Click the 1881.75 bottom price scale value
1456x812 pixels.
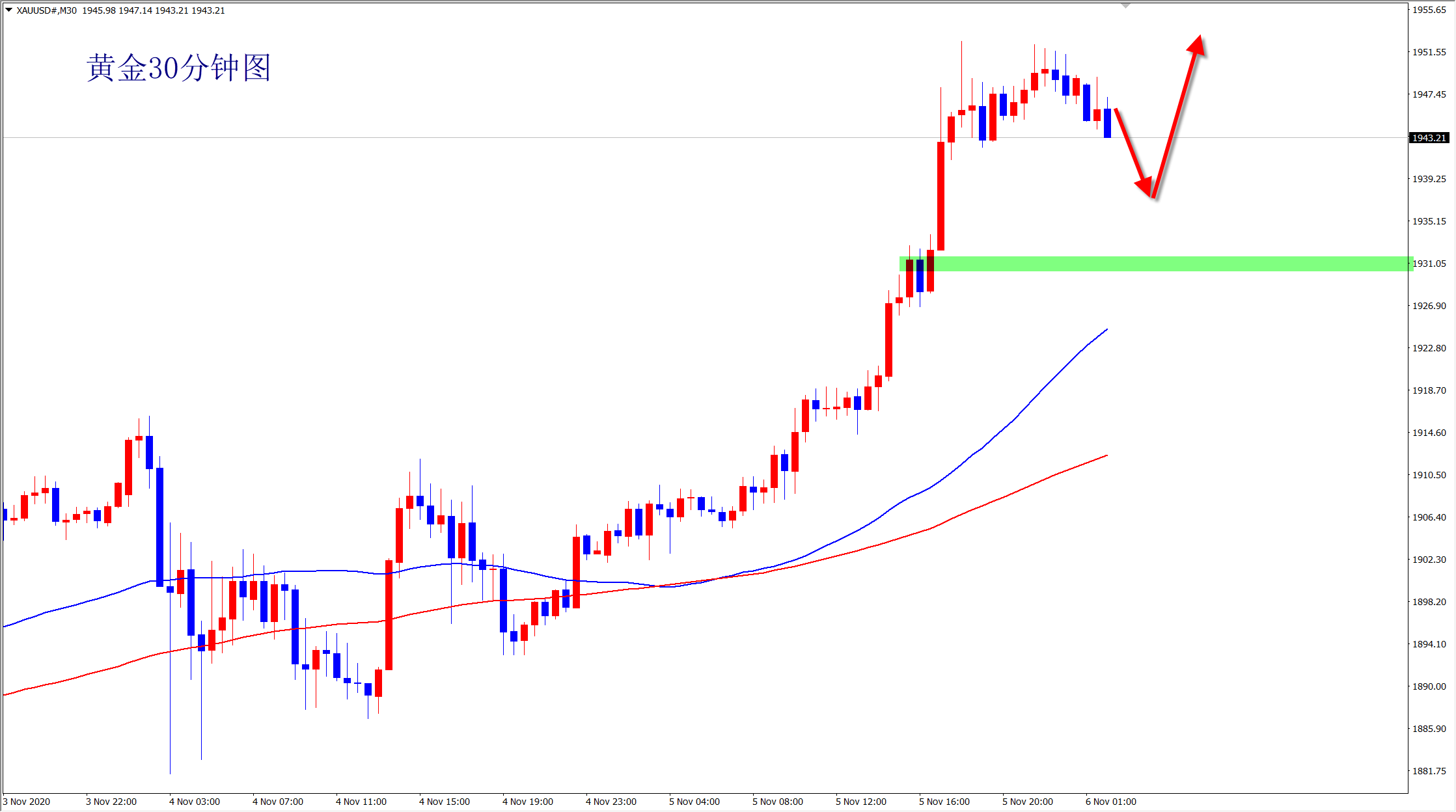pos(1429,771)
